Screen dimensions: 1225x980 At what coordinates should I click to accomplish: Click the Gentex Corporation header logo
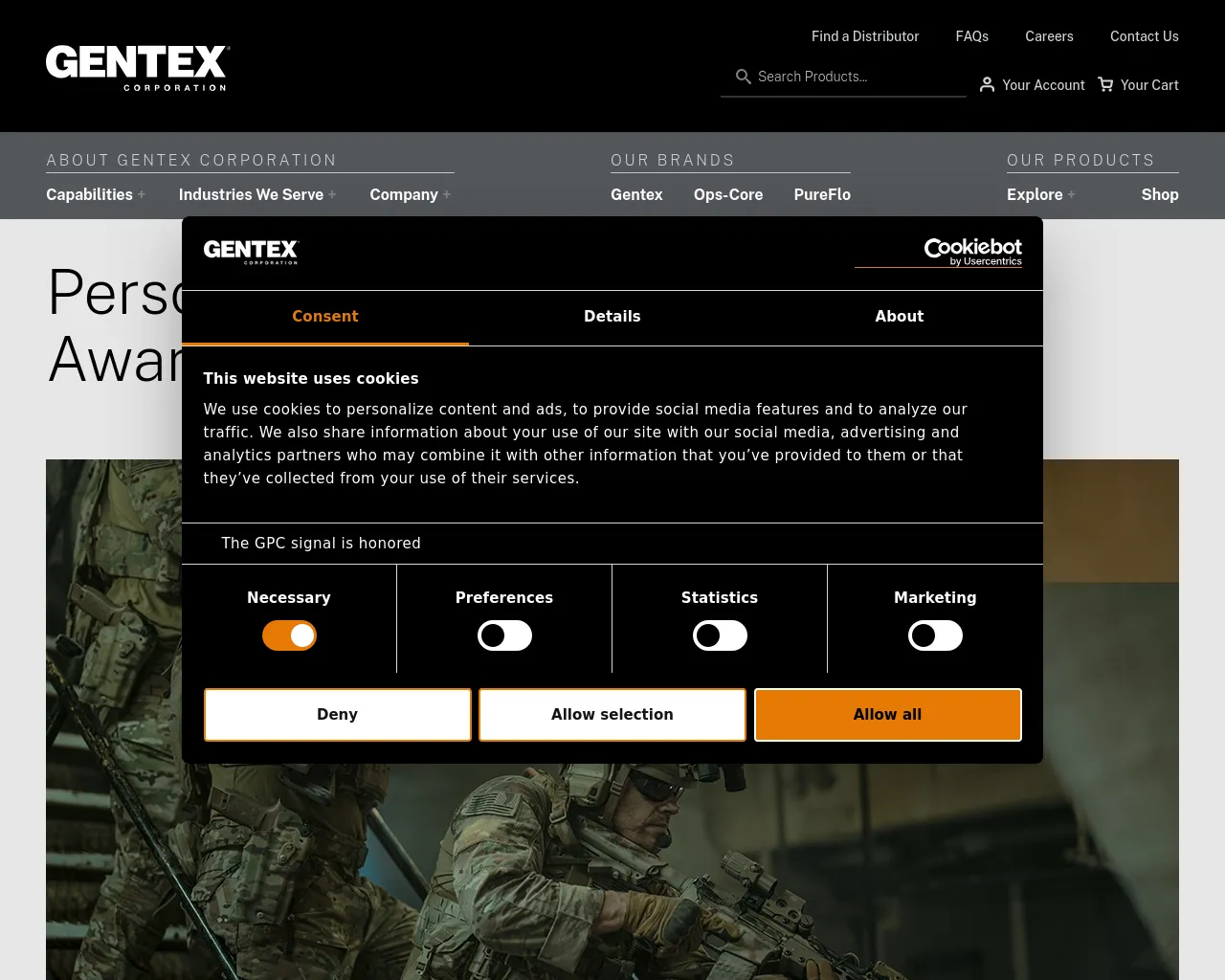click(x=138, y=68)
